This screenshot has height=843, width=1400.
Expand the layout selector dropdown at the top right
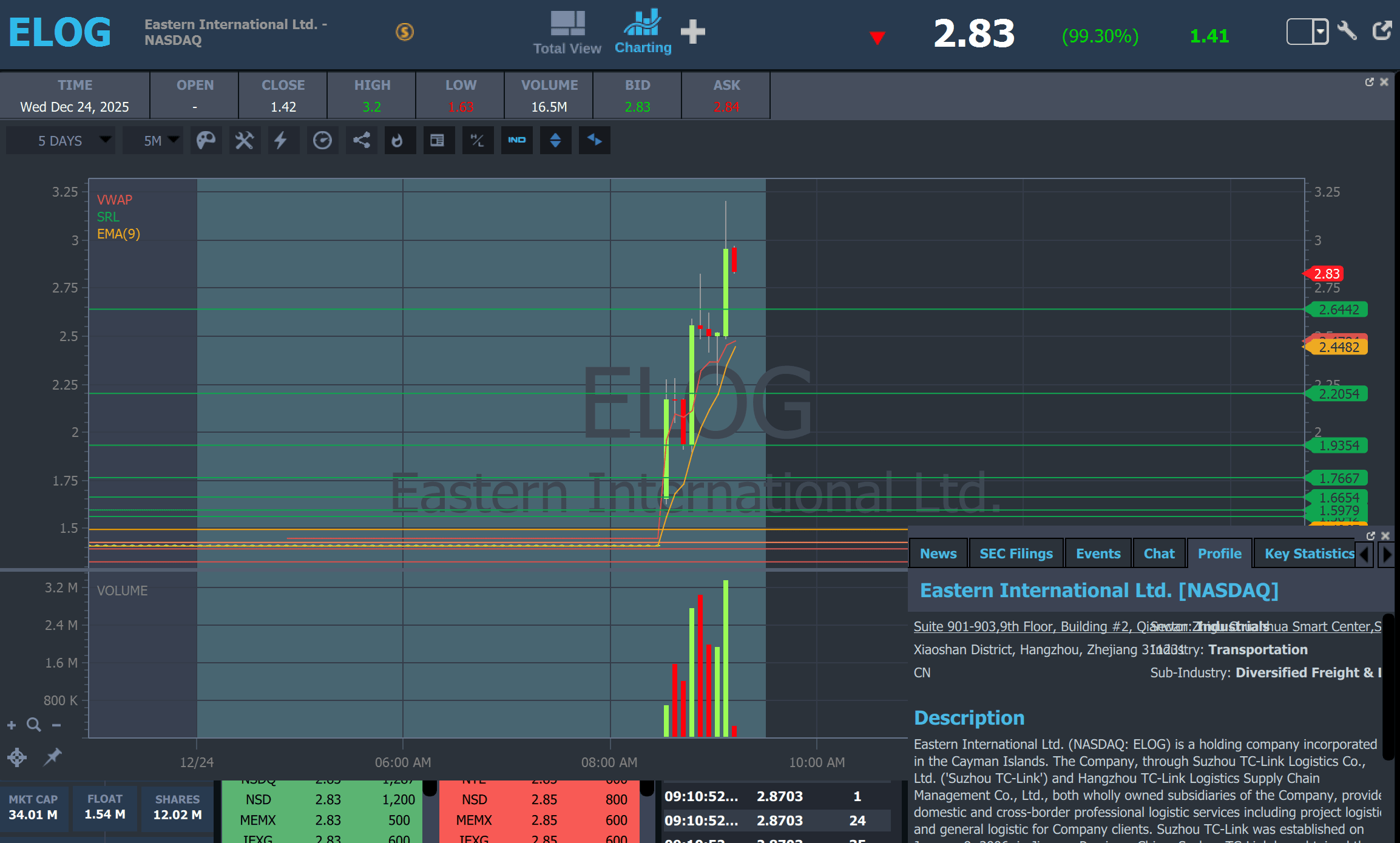1320,32
